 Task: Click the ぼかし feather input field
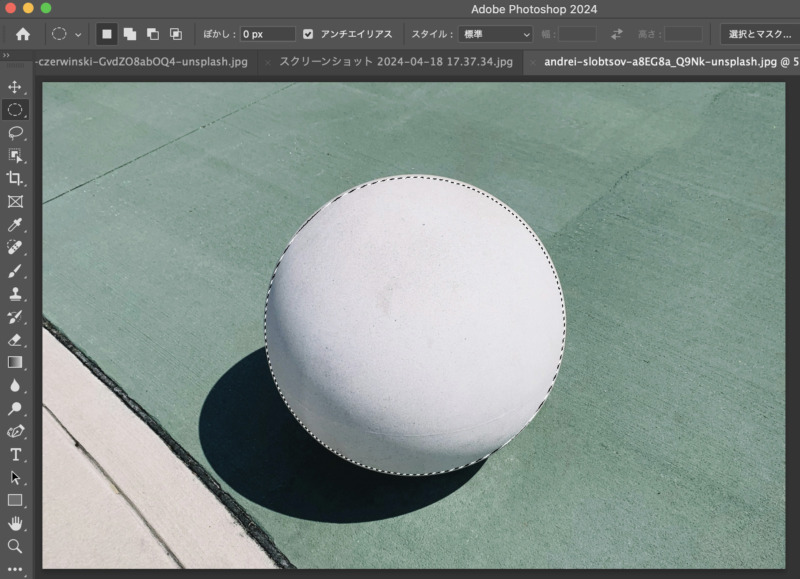(x=268, y=34)
